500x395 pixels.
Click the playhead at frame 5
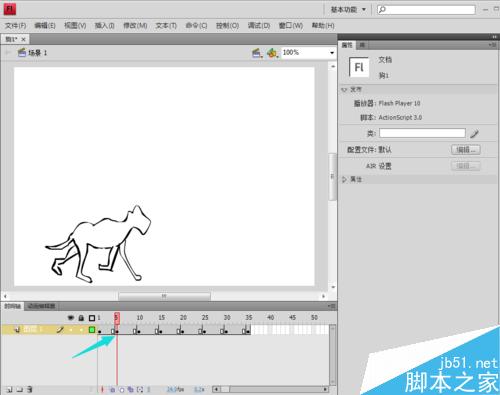coord(117,318)
